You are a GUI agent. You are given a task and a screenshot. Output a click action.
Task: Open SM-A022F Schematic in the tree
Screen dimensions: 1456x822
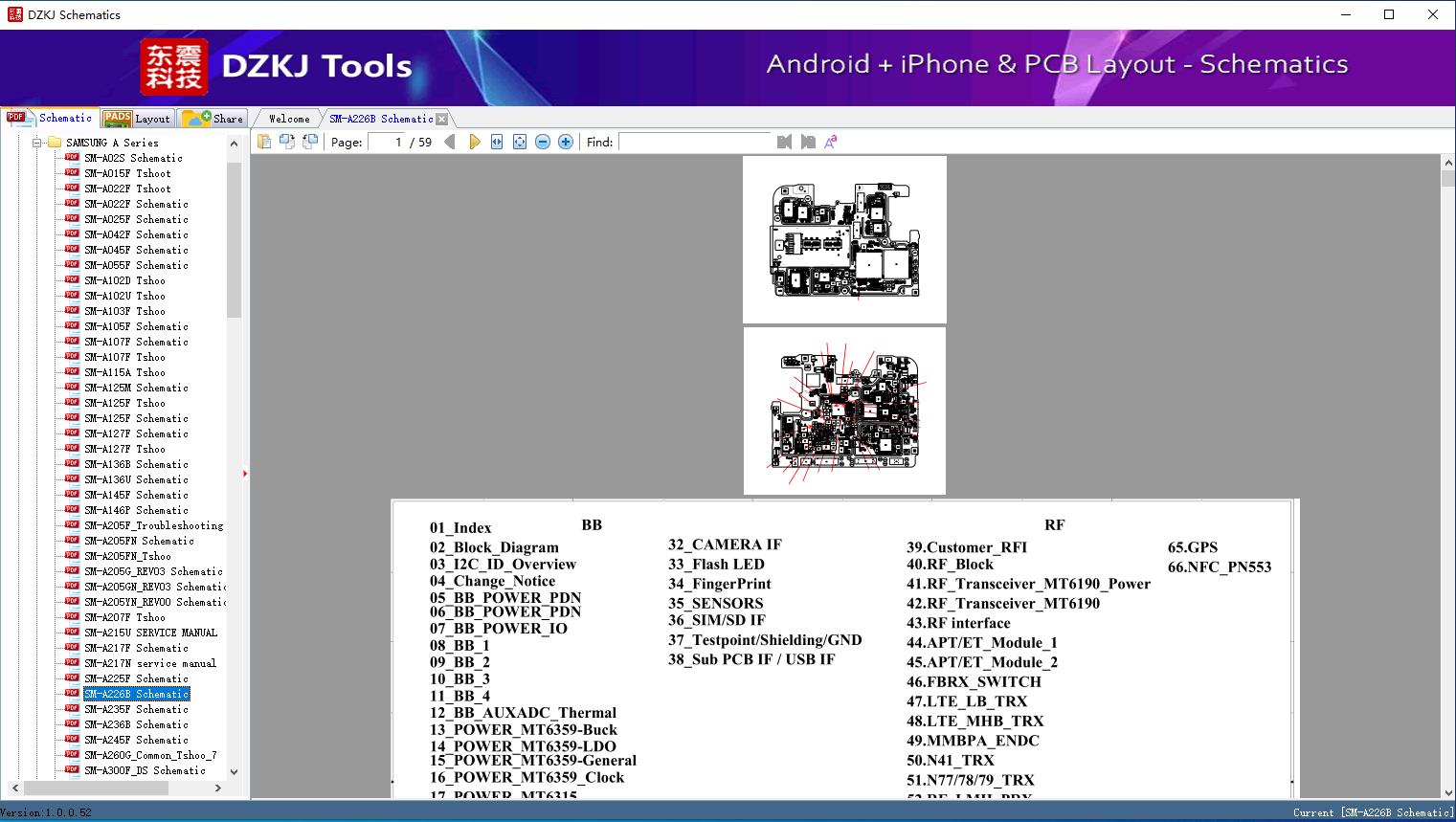pyautogui.click(x=136, y=204)
